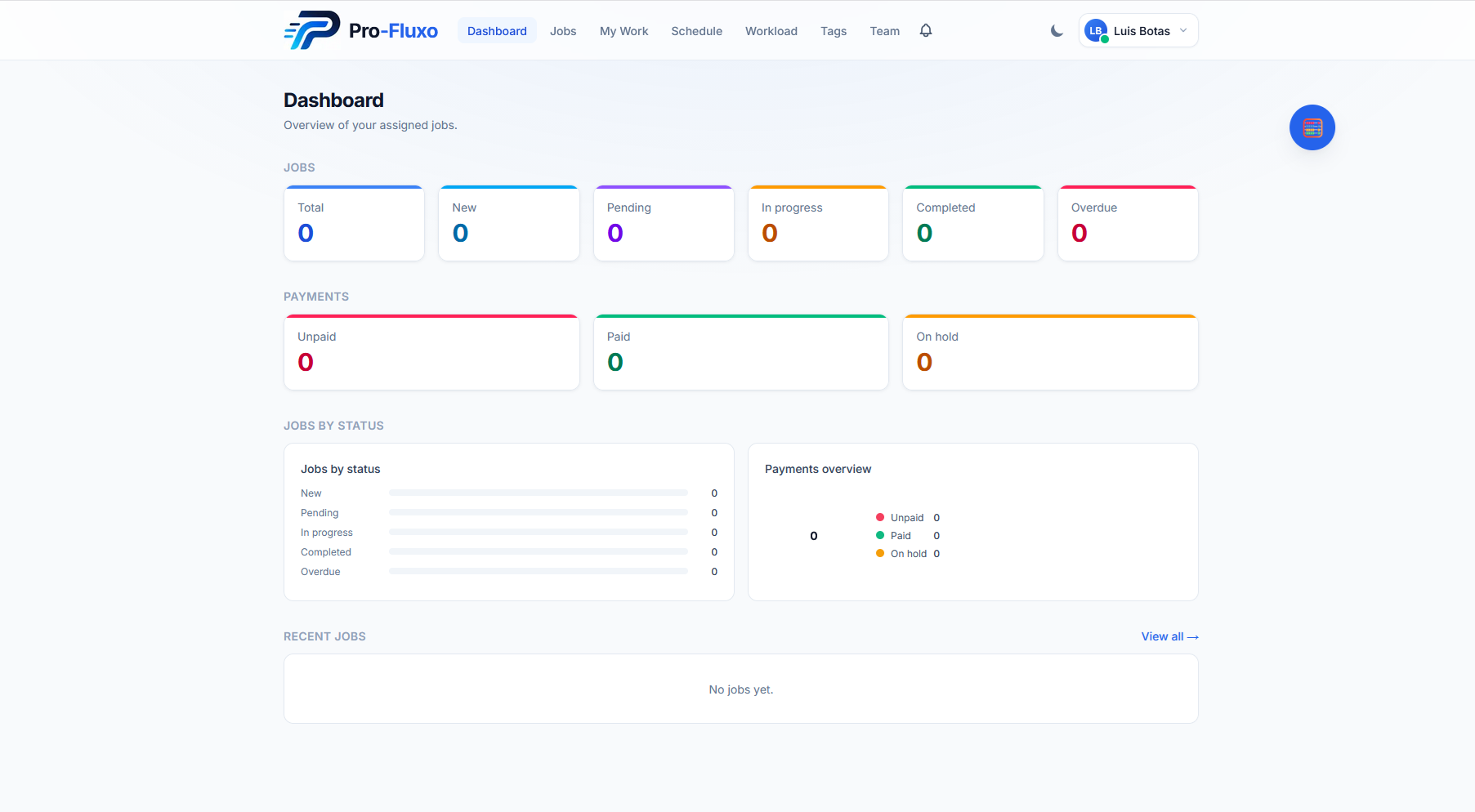Open the notifications bell
This screenshot has height=812, width=1475.
926,30
